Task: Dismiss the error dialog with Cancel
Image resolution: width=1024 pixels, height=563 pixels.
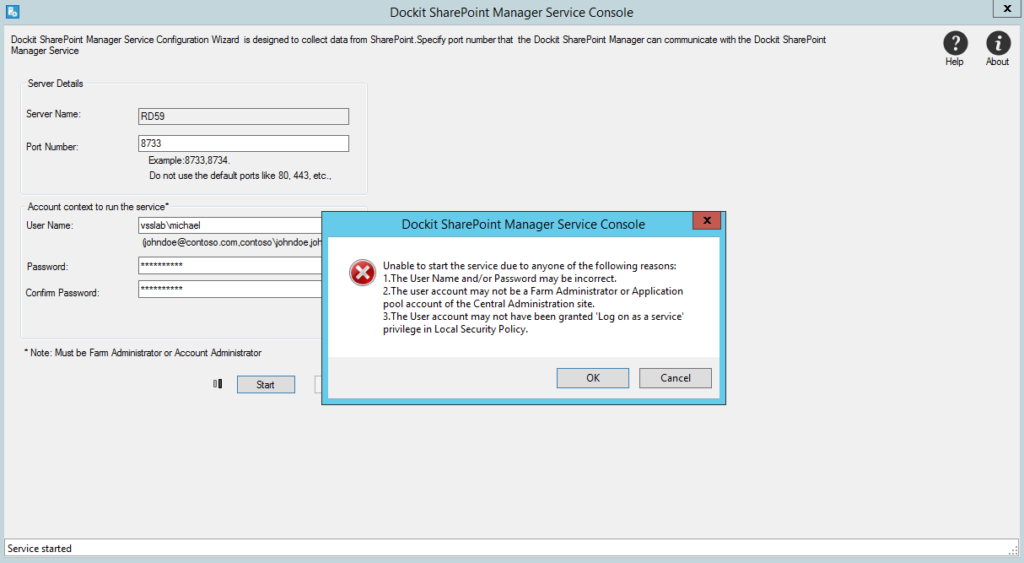Action: (x=675, y=378)
